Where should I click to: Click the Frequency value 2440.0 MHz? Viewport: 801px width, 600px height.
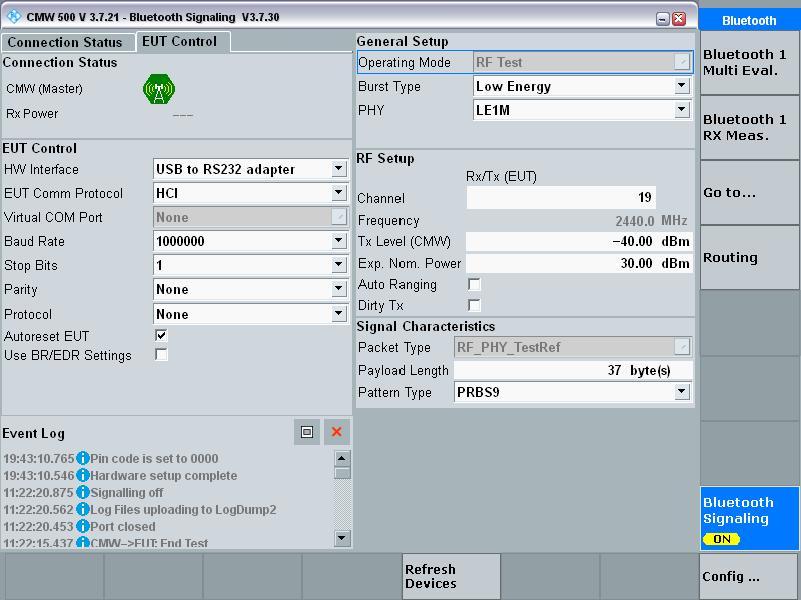[651, 221]
